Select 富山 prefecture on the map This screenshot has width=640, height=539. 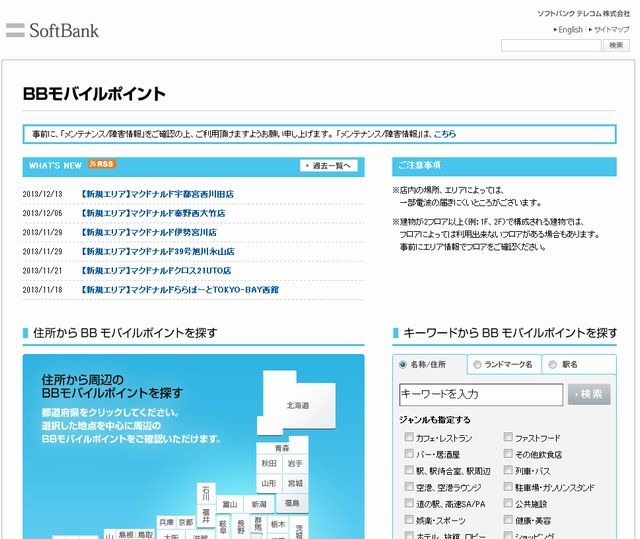click(x=230, y=504)
